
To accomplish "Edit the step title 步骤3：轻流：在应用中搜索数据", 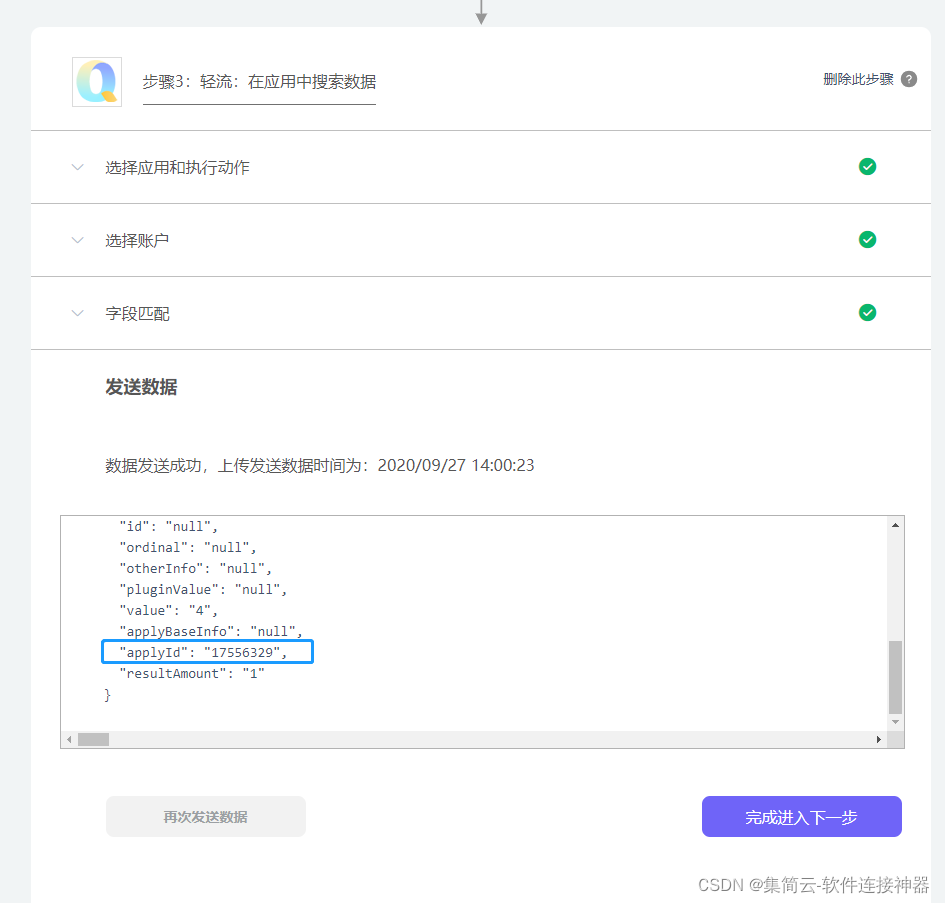I will [259, 82].
